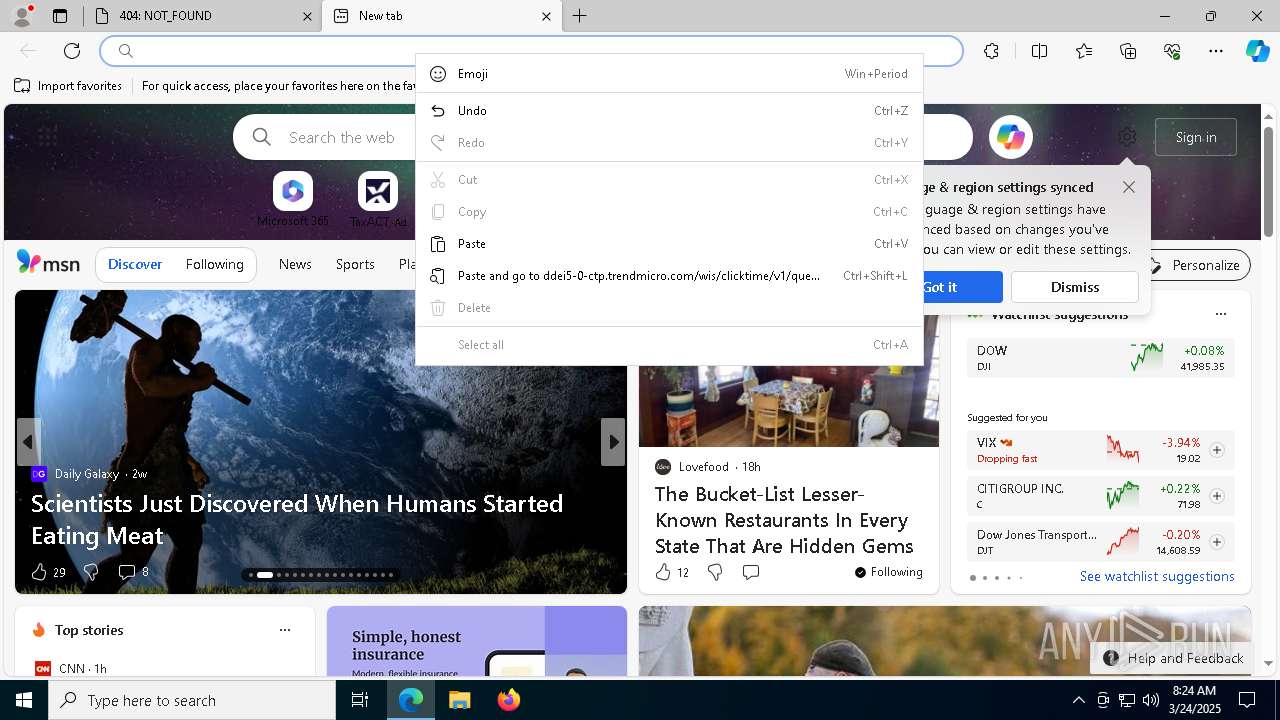Open News category
Screen dimensions: 1280x720
[x=295, y=265]
